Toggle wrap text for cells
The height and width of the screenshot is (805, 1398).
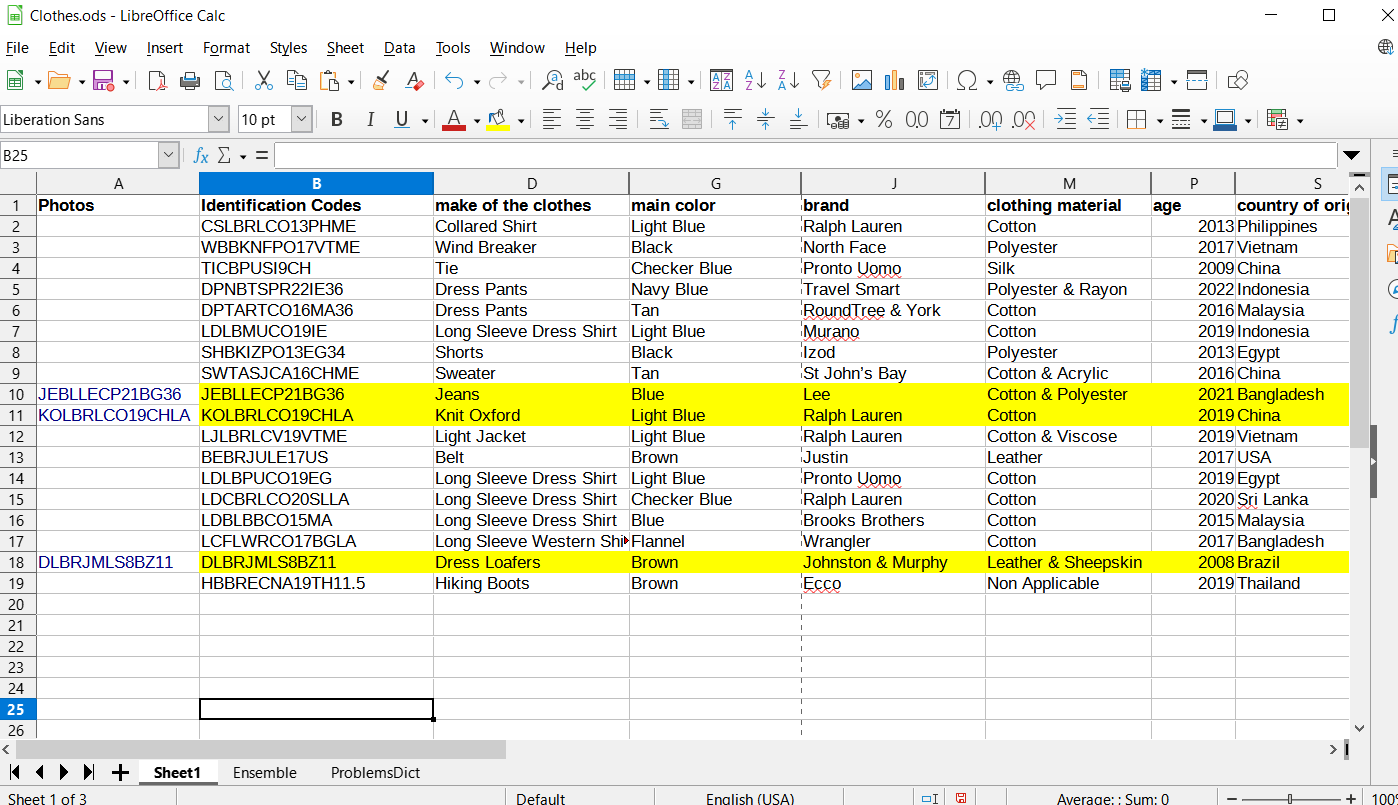coord(658,120)
